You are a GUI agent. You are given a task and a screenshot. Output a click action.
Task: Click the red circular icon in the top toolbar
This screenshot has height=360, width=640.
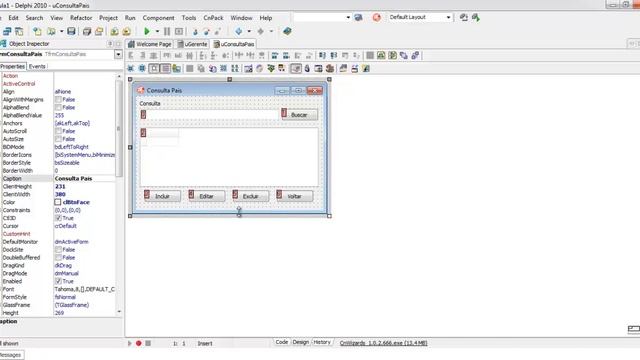(x=376, y=17)
